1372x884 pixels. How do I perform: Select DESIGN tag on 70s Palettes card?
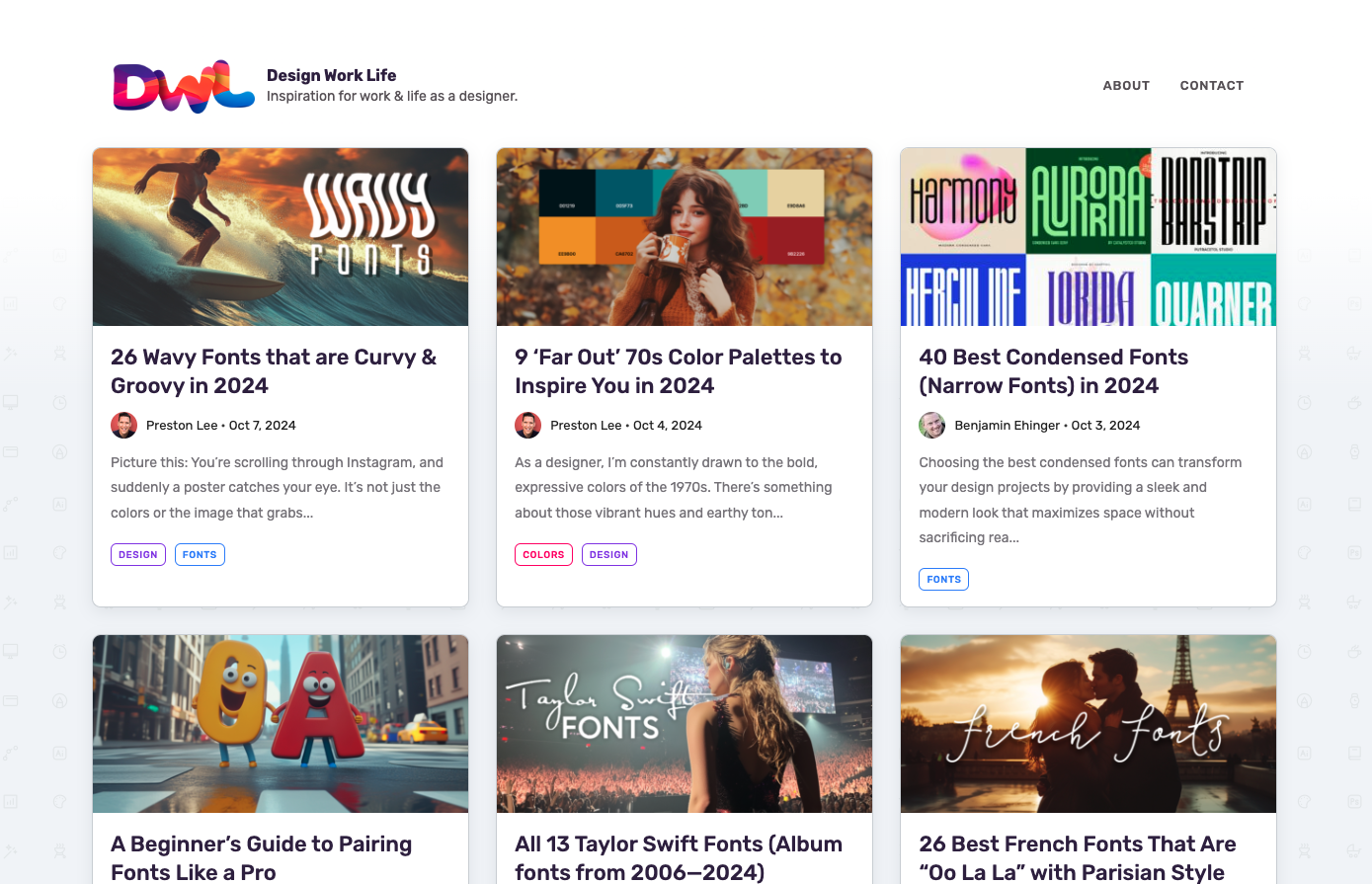(609, 555)
